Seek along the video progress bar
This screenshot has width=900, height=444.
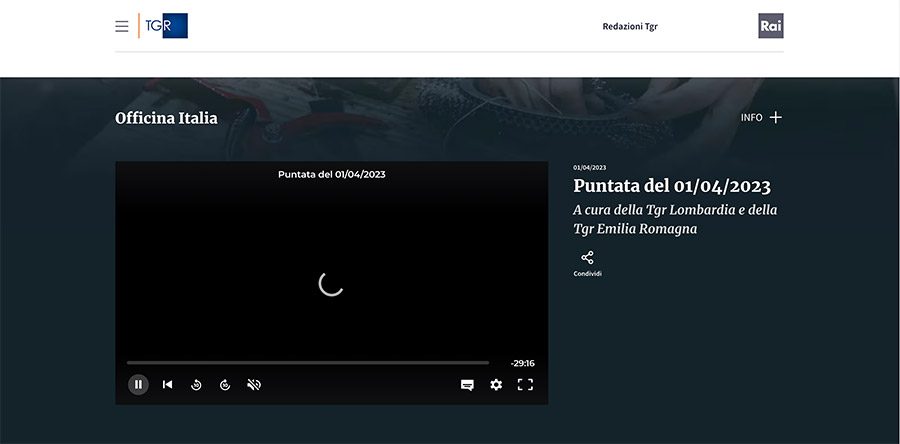pos(308,363)
